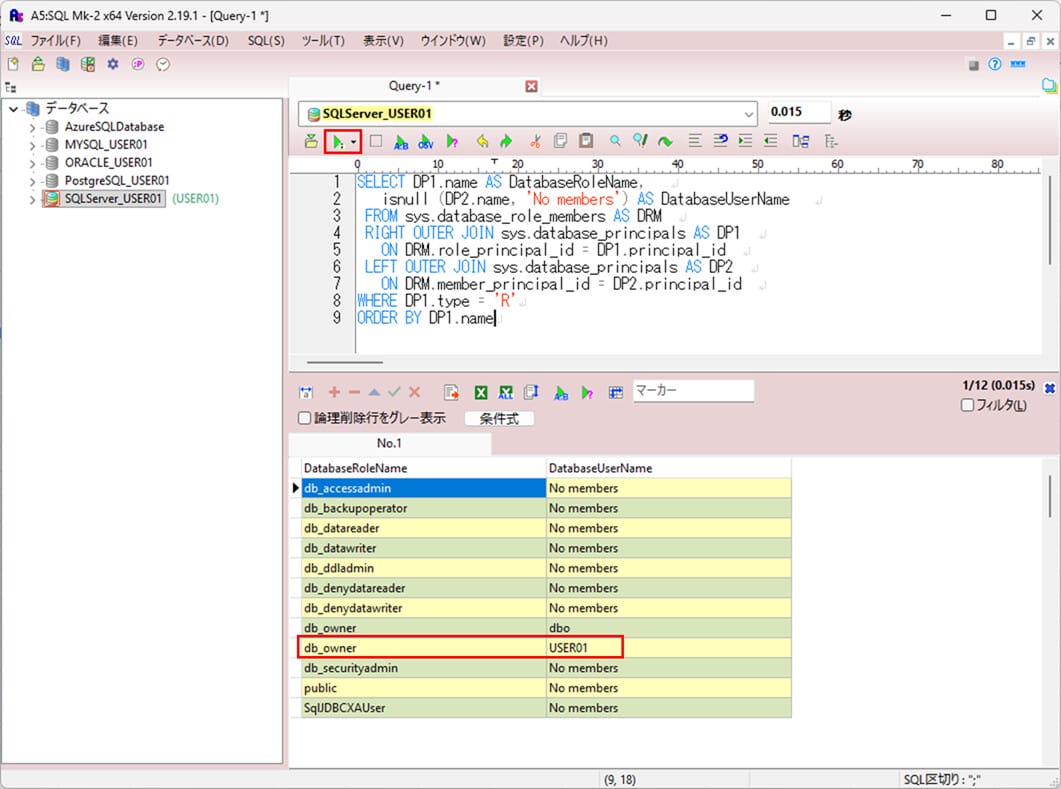Click the red plus add-row icon
This screenshot has height=789, width=1061.
point(334,392)
